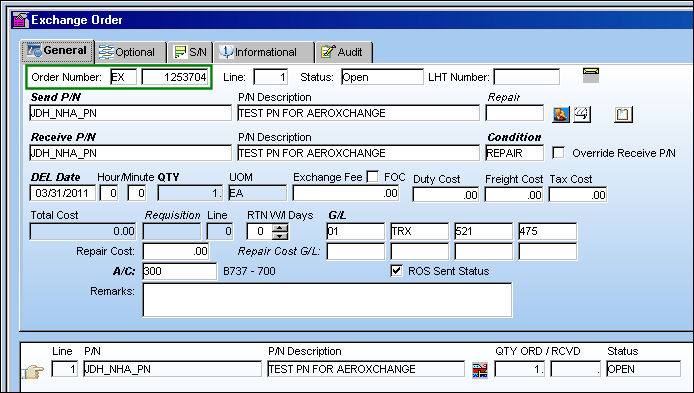Click the Receive P/N Description field
Image resolution: width=694 pixels, height=393 pixels.
click(x=359, y=153)
